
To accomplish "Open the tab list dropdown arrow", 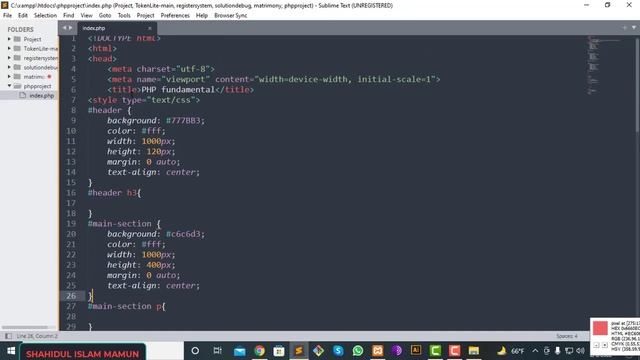I will click(634, 28).
